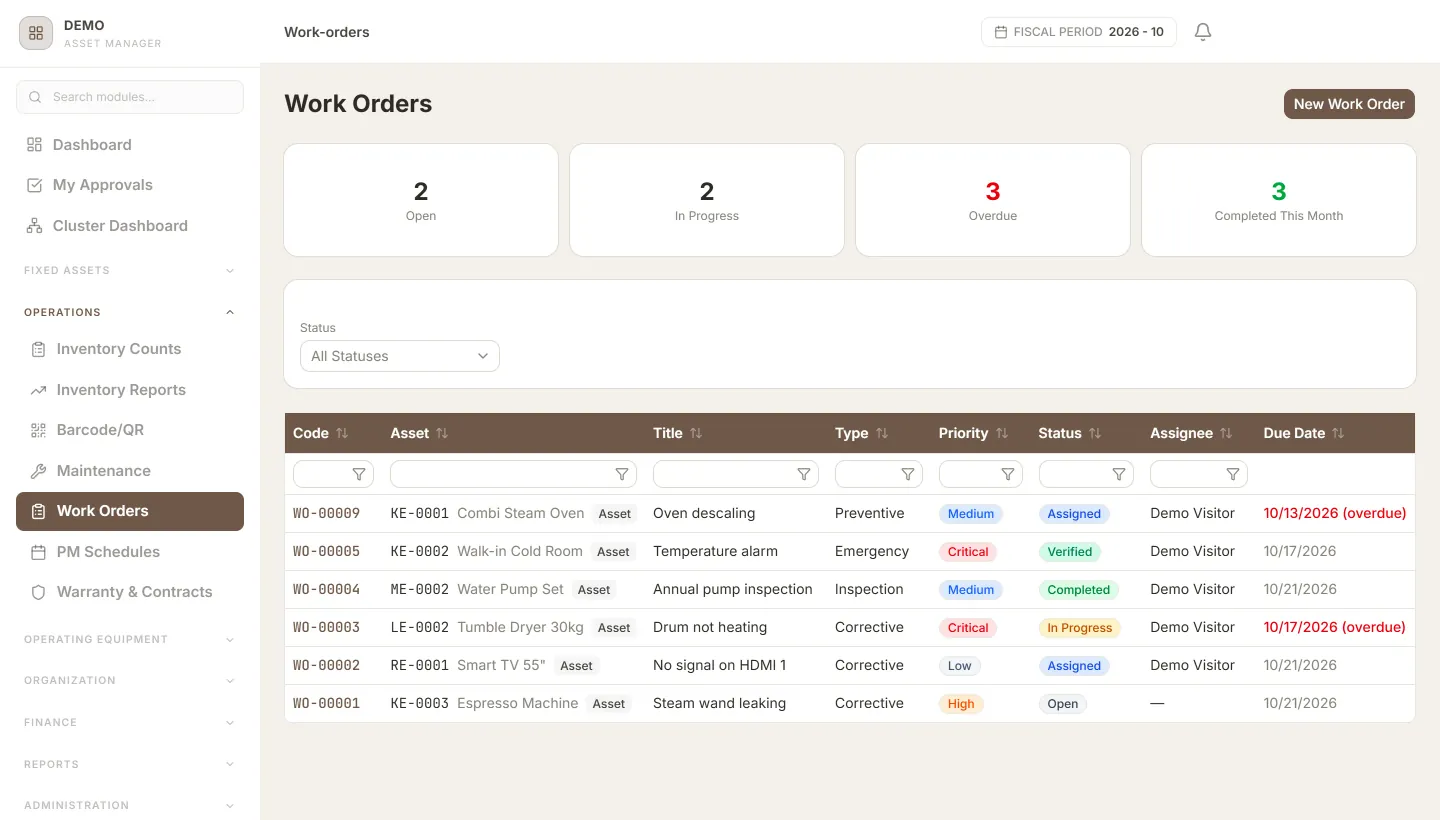This screenshot has height=820, width=1440.
Task: Navigate to PM Schedules
Action: [x=130, y=552]
